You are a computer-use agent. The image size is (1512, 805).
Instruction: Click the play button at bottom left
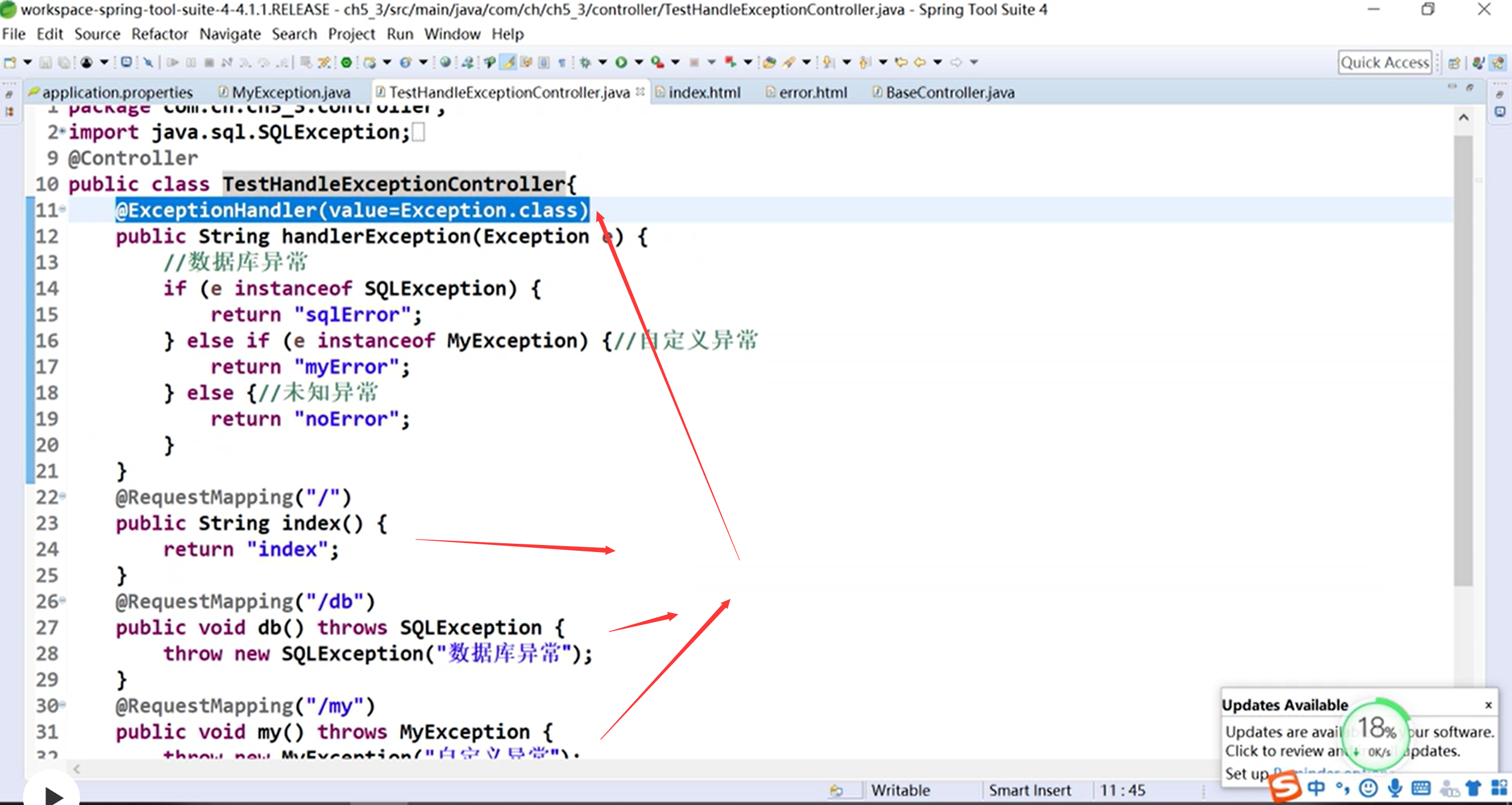[x=52, y=794]
